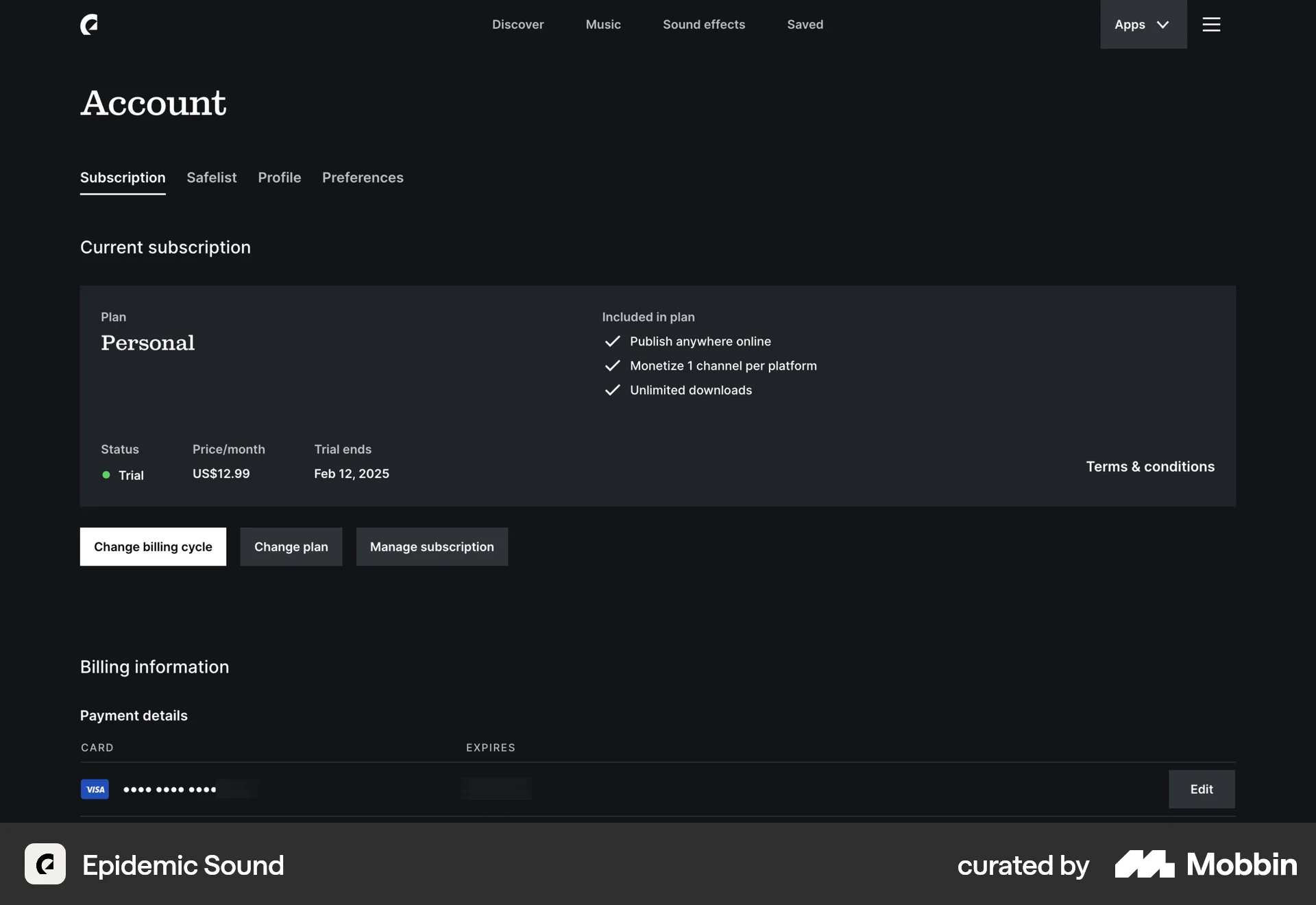Click the Epidemic Sound logo in the footer
Viewport: 1316px width, 905px height.
pyautogui.click(x=45, y=864)
